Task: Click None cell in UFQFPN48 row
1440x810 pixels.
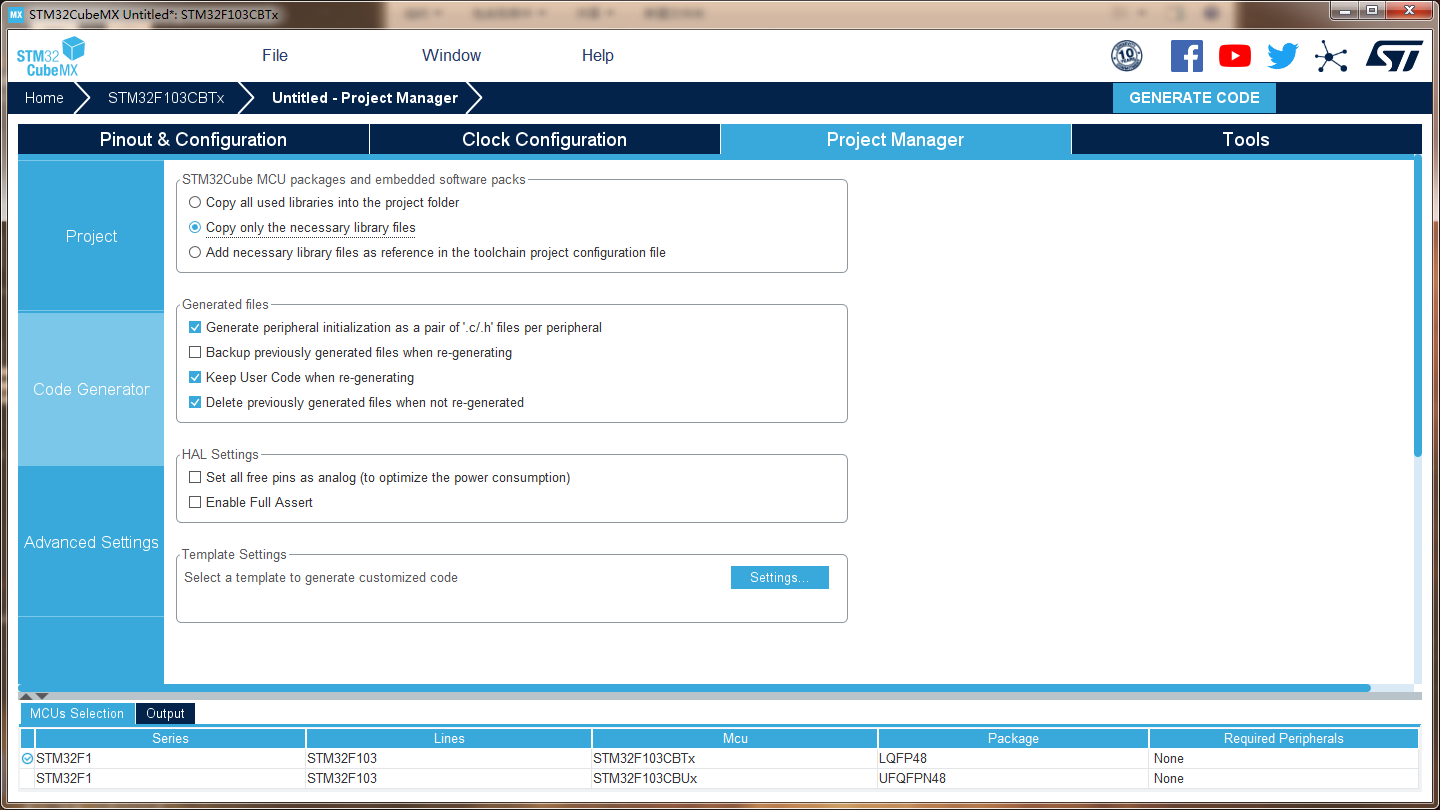Action: (x=1284, y=779)
